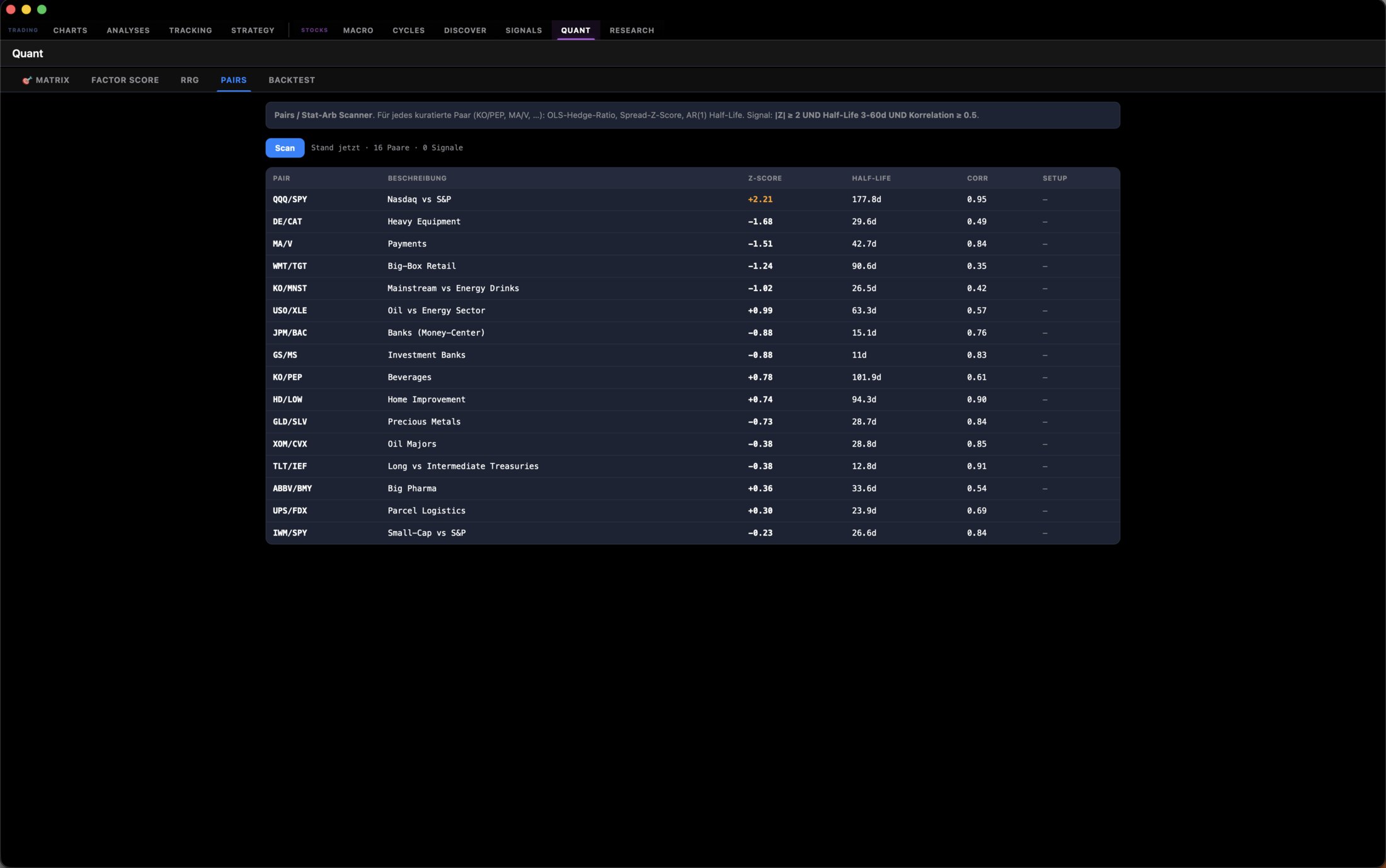
Task: Click the Matrix tab target icon
Action: point(27,80)
